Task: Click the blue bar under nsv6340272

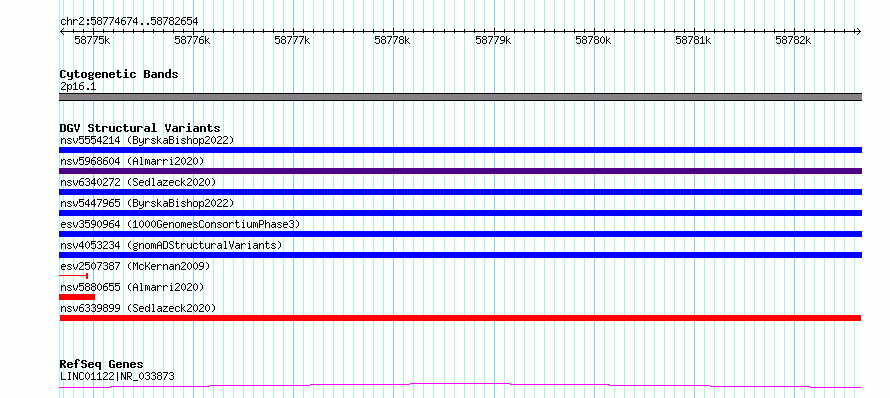Action: [x=460, y=192]
